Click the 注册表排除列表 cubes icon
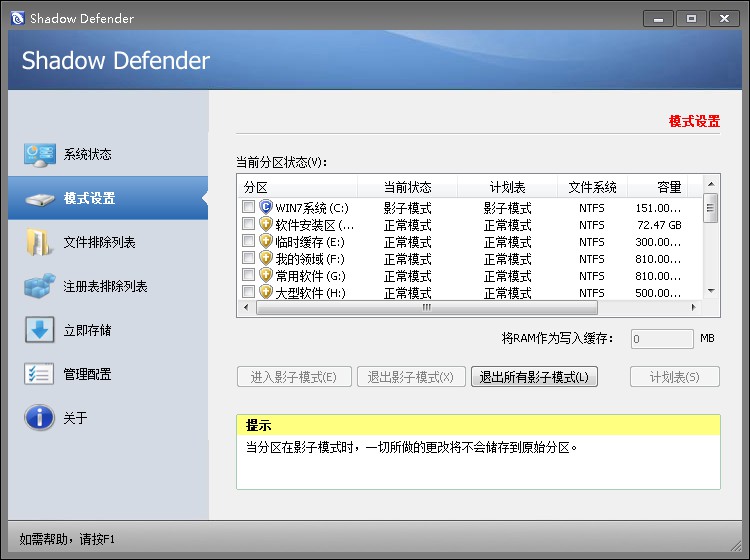The width and height of the screenshot is (750, 560). 39,286
